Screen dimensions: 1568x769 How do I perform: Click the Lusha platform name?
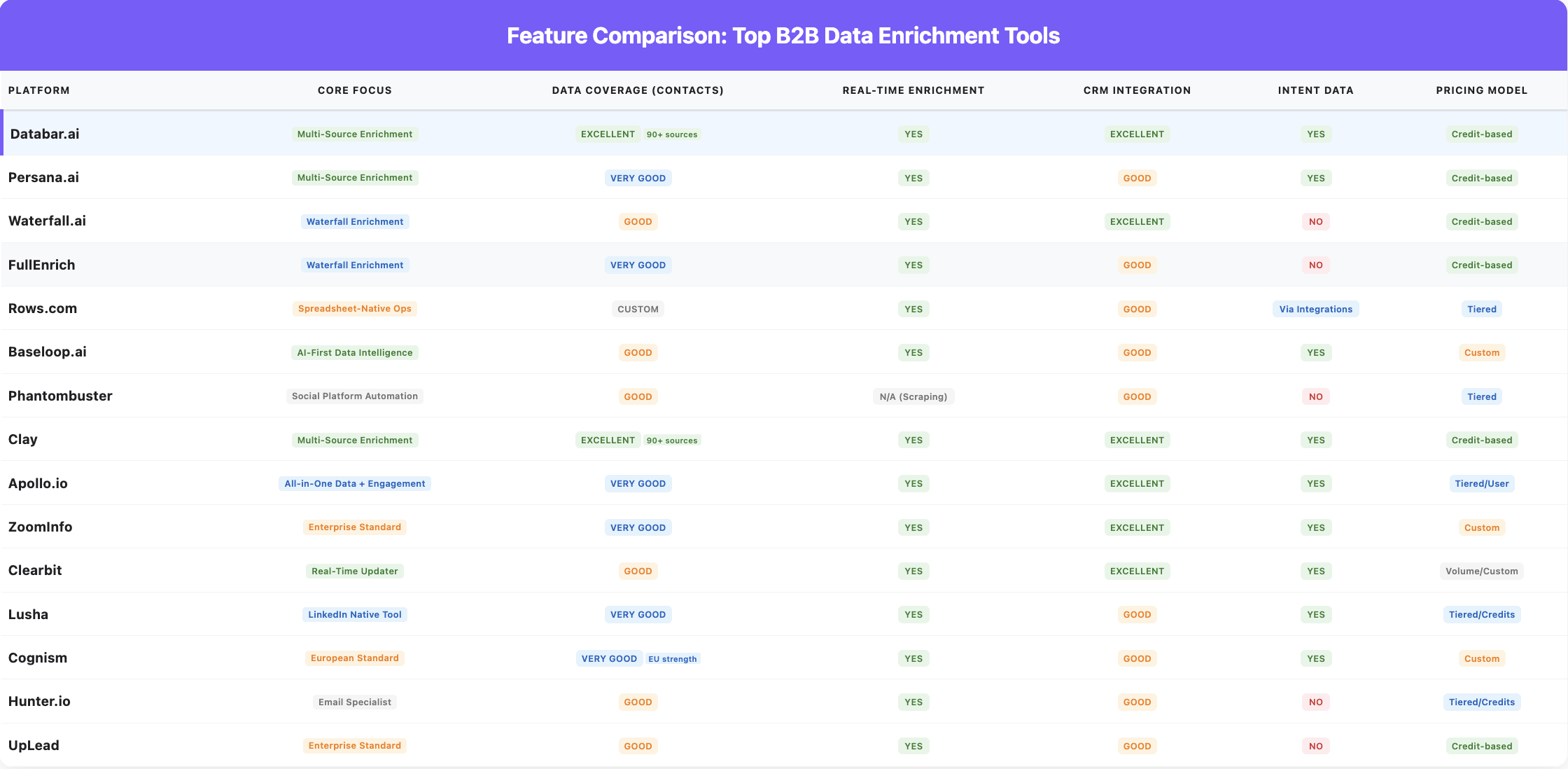(28, 614)
